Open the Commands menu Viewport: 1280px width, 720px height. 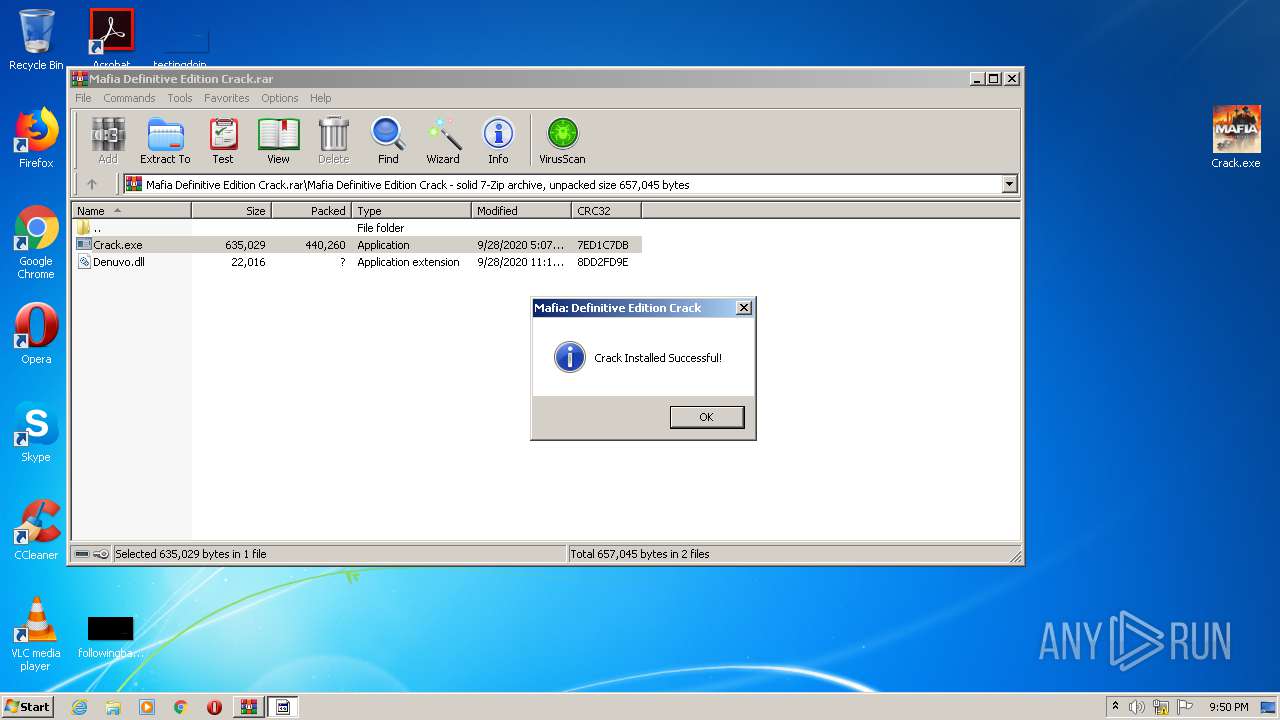[129, 98]
